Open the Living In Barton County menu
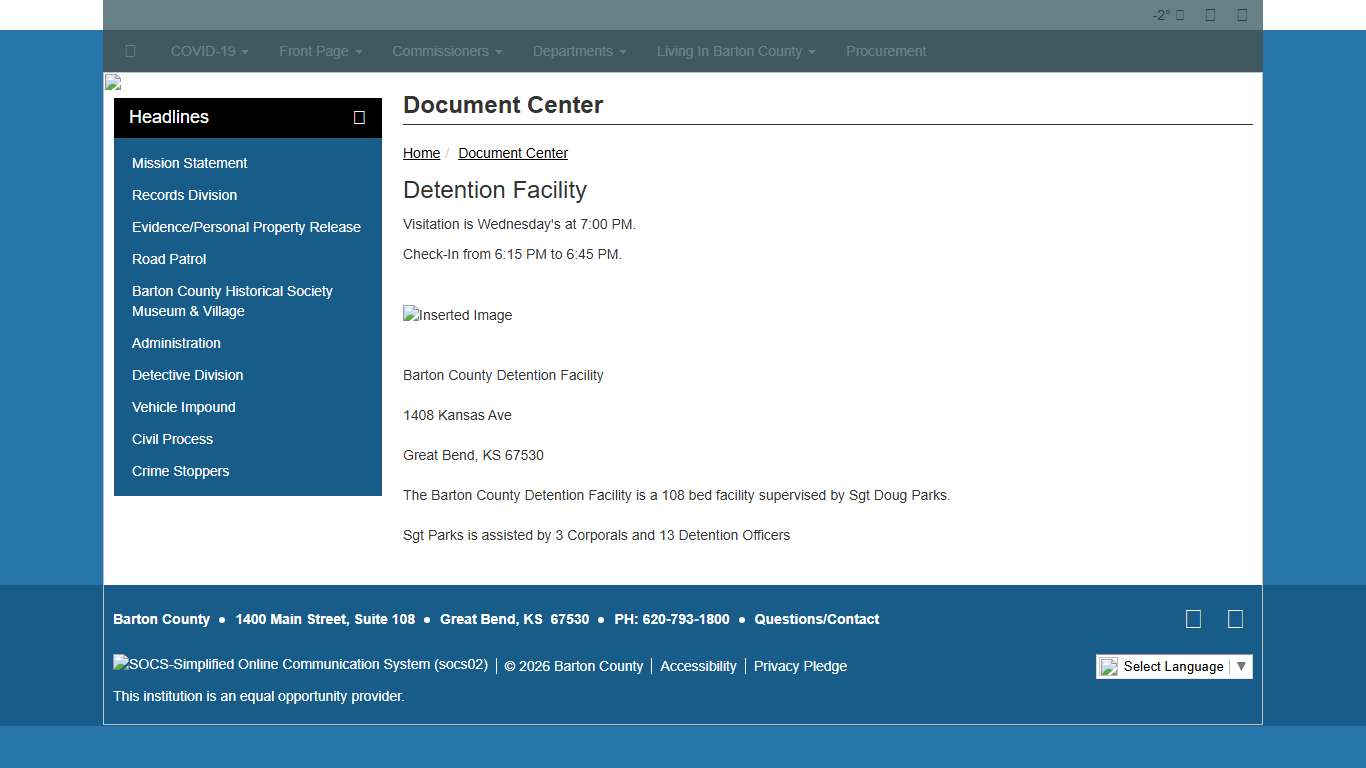1366x768 pixels. pyautogui.click(x=735, y=51)
